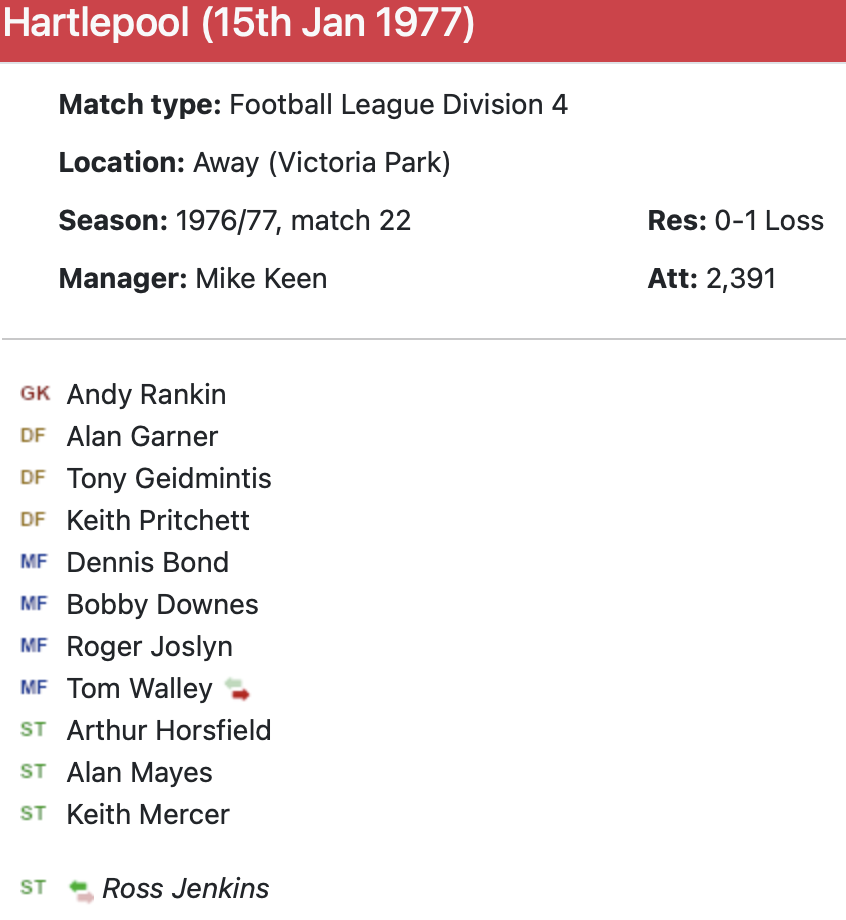Click the MF icon beside Dennis Bond
This screenshot has width=846, height=920.
coord(33,562)
